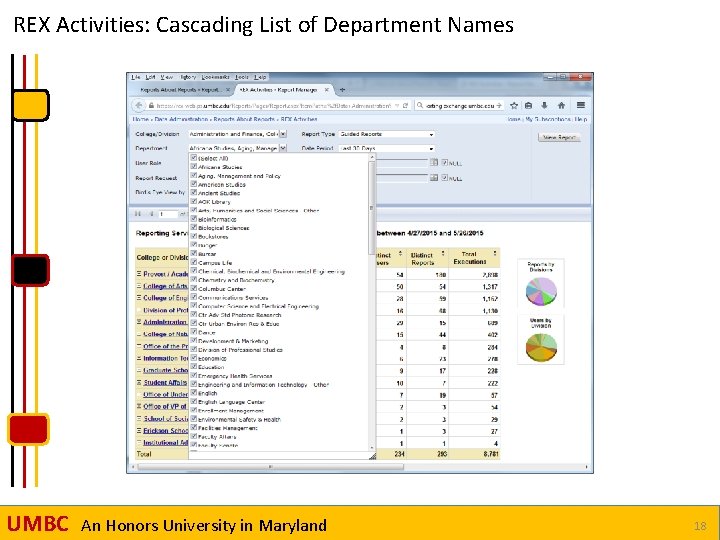This screenshot has height=540, width=720.
Task: Expand the College of Arts row
Action: [139, 286]
